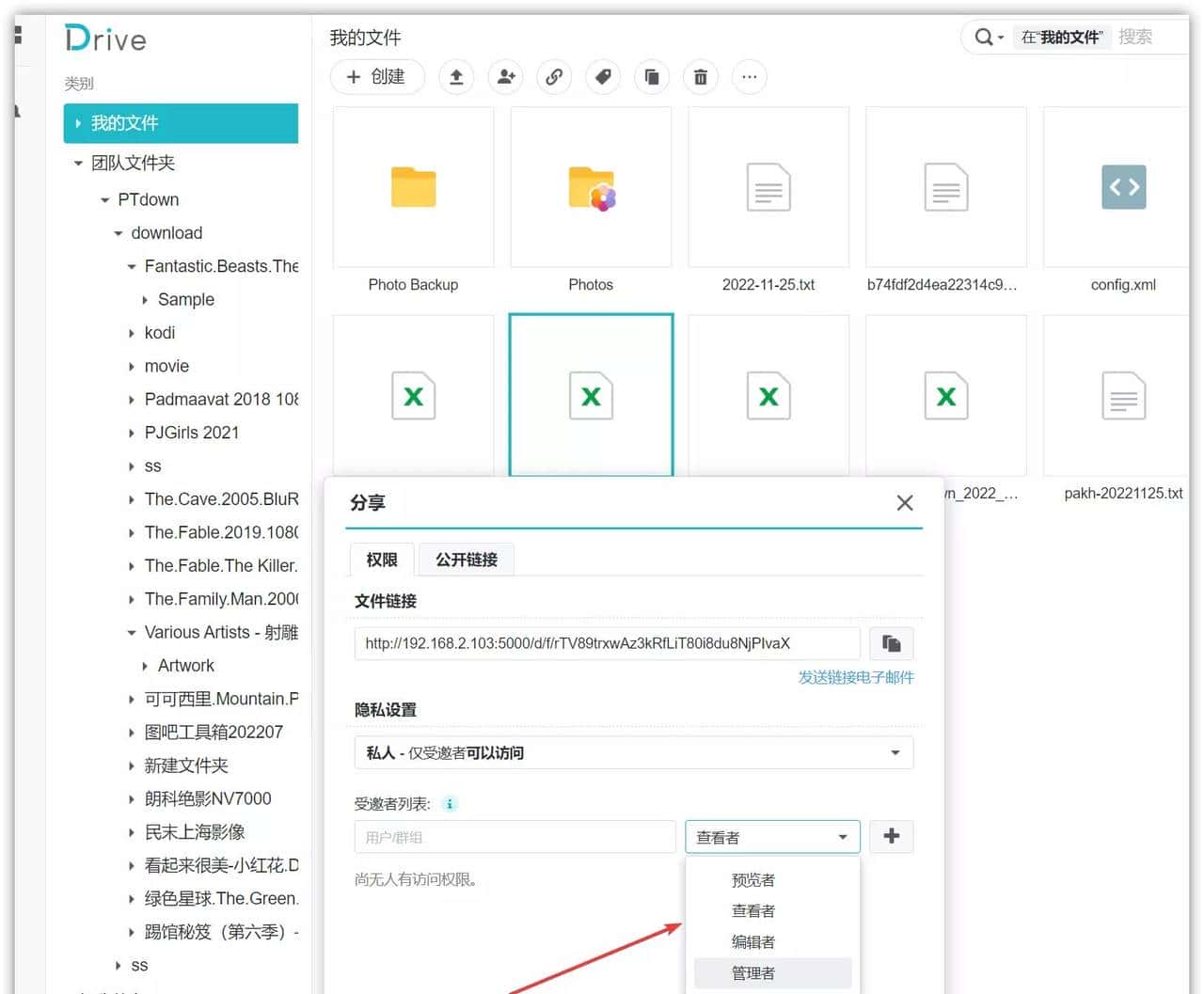Copy the file link with clipboard icon
Image resolution: width=1204 pixels, height=994 pixels.
point(891,643)
